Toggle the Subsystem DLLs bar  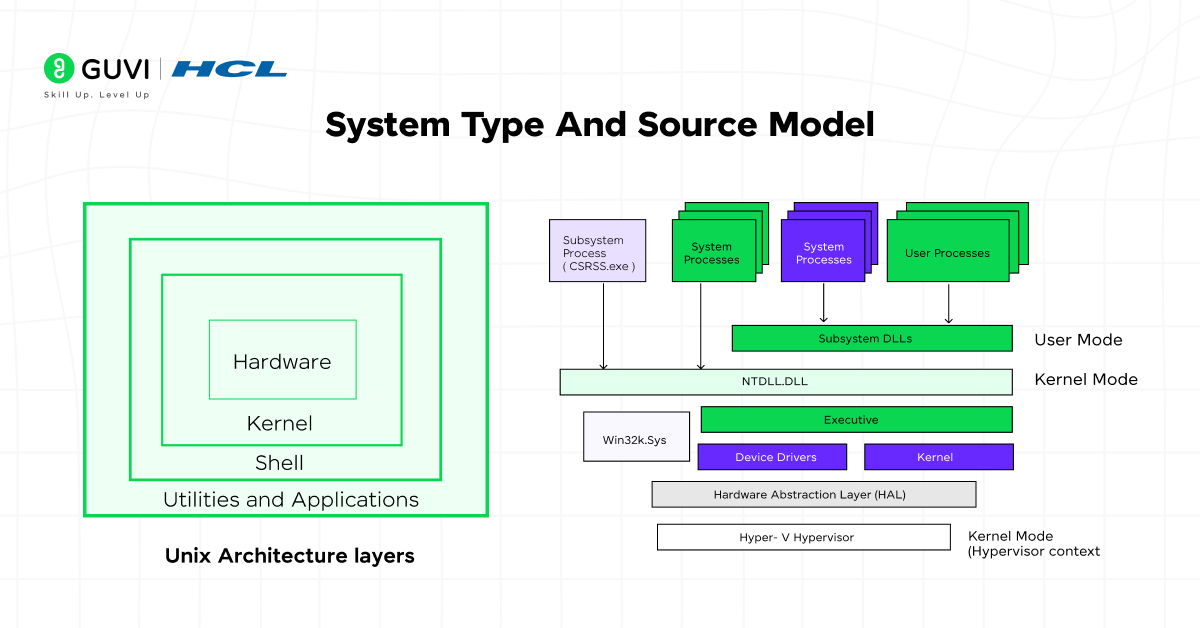pyautogui.click(x=872, y=338)
